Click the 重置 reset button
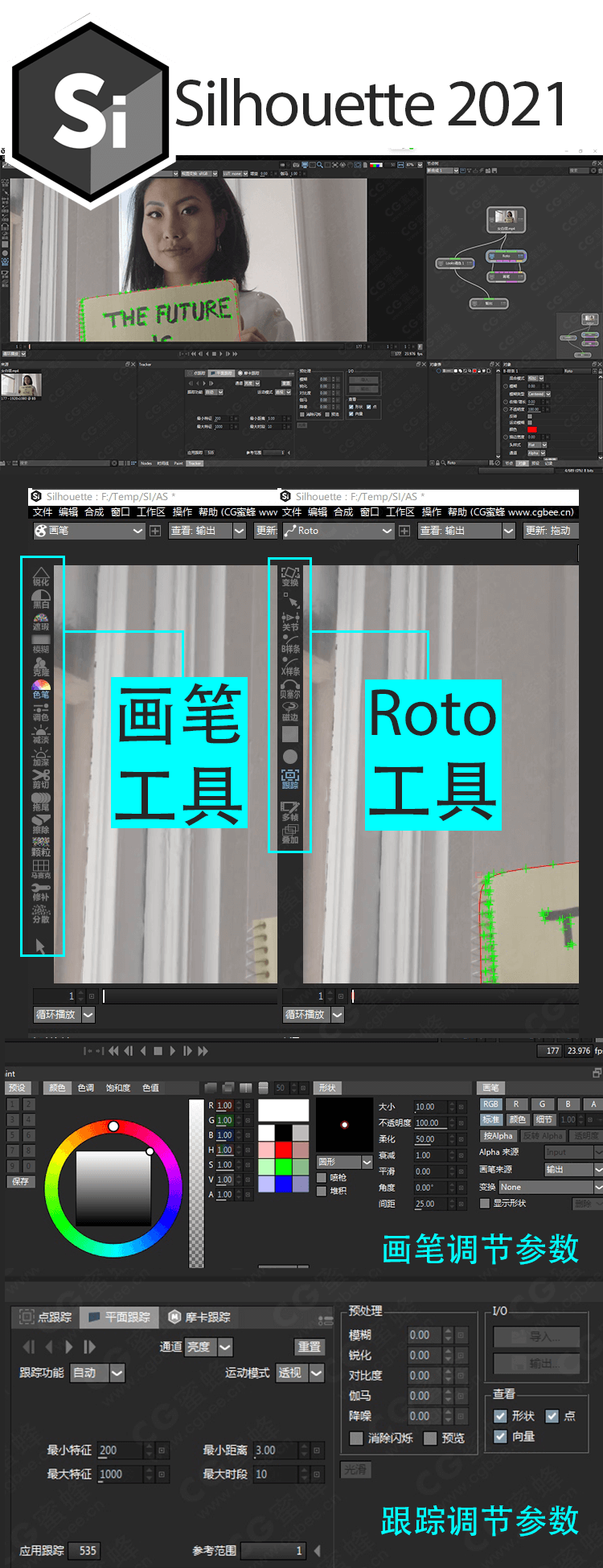 310,1347
